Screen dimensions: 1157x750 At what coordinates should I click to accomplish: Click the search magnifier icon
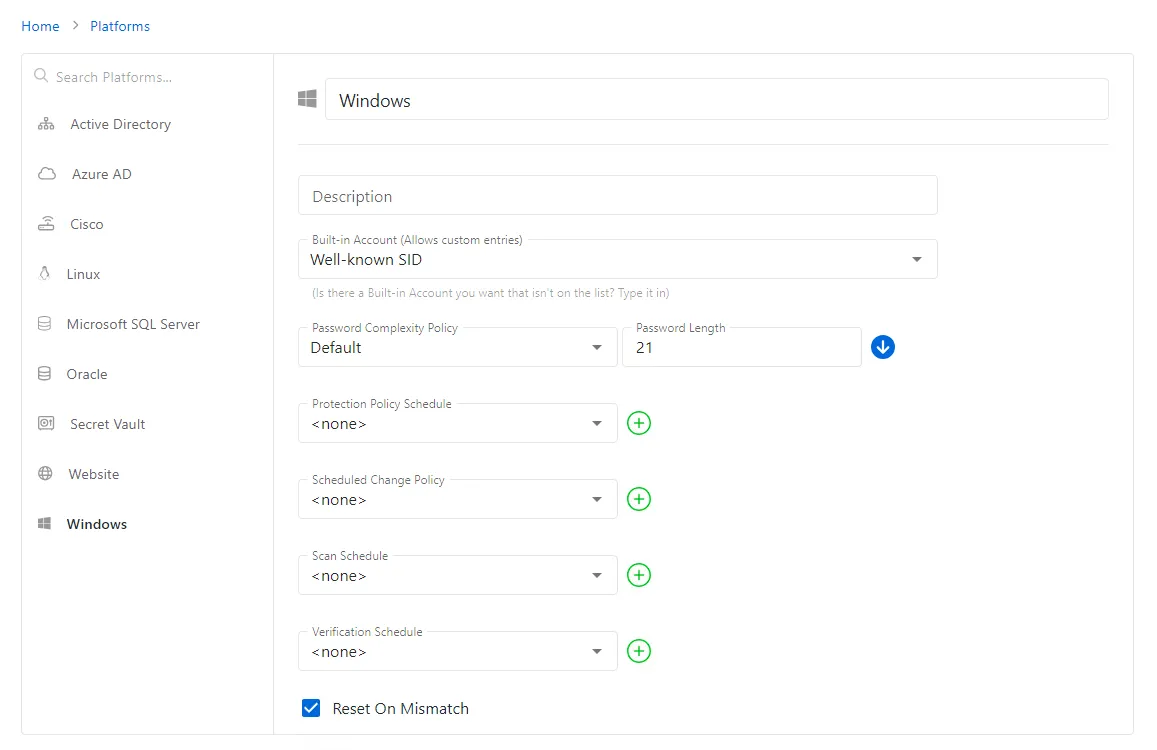click(41, 76)
